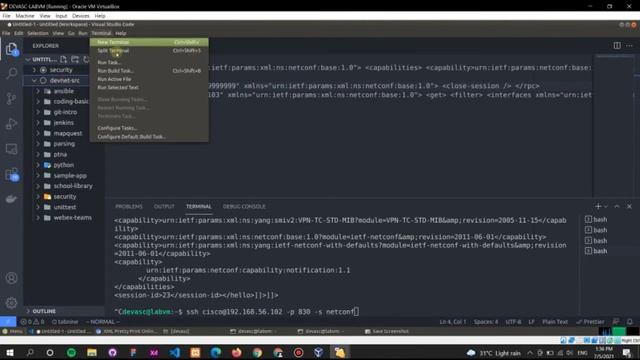Click New Folder icon in Explorer header
Screen dimensions: 640x360
[75, 59]
